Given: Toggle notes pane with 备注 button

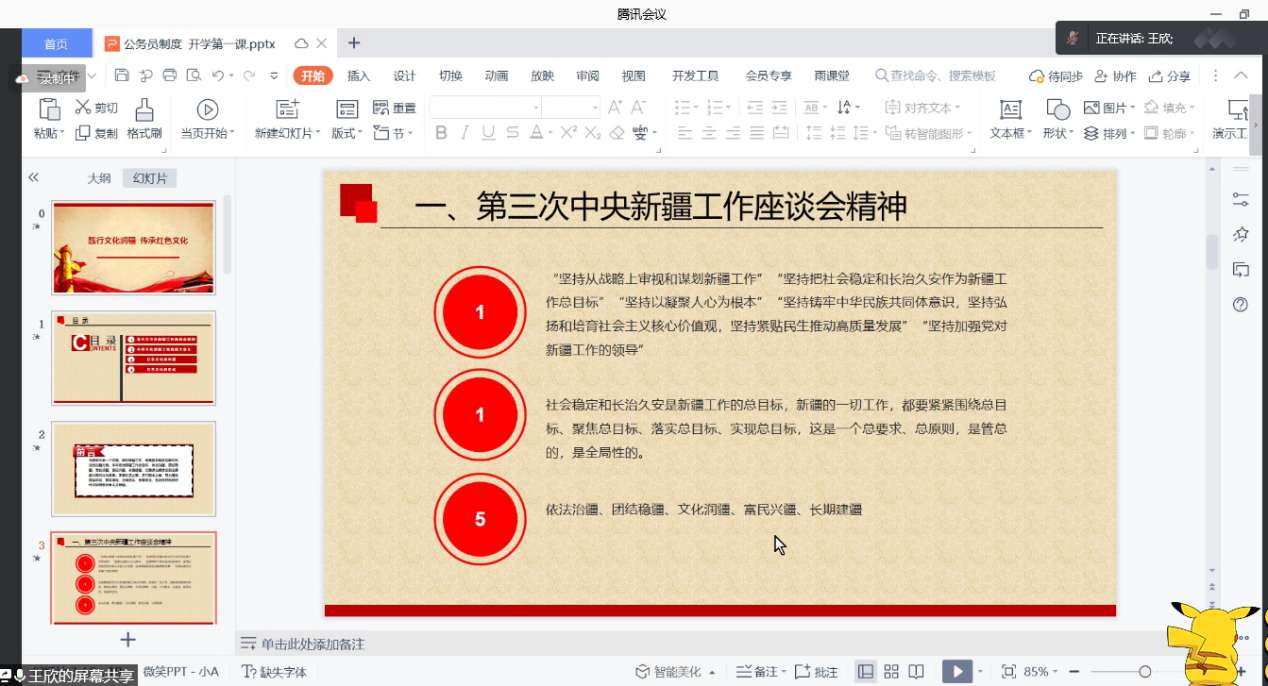Looking at the screenshot, I should coord(759,672).
